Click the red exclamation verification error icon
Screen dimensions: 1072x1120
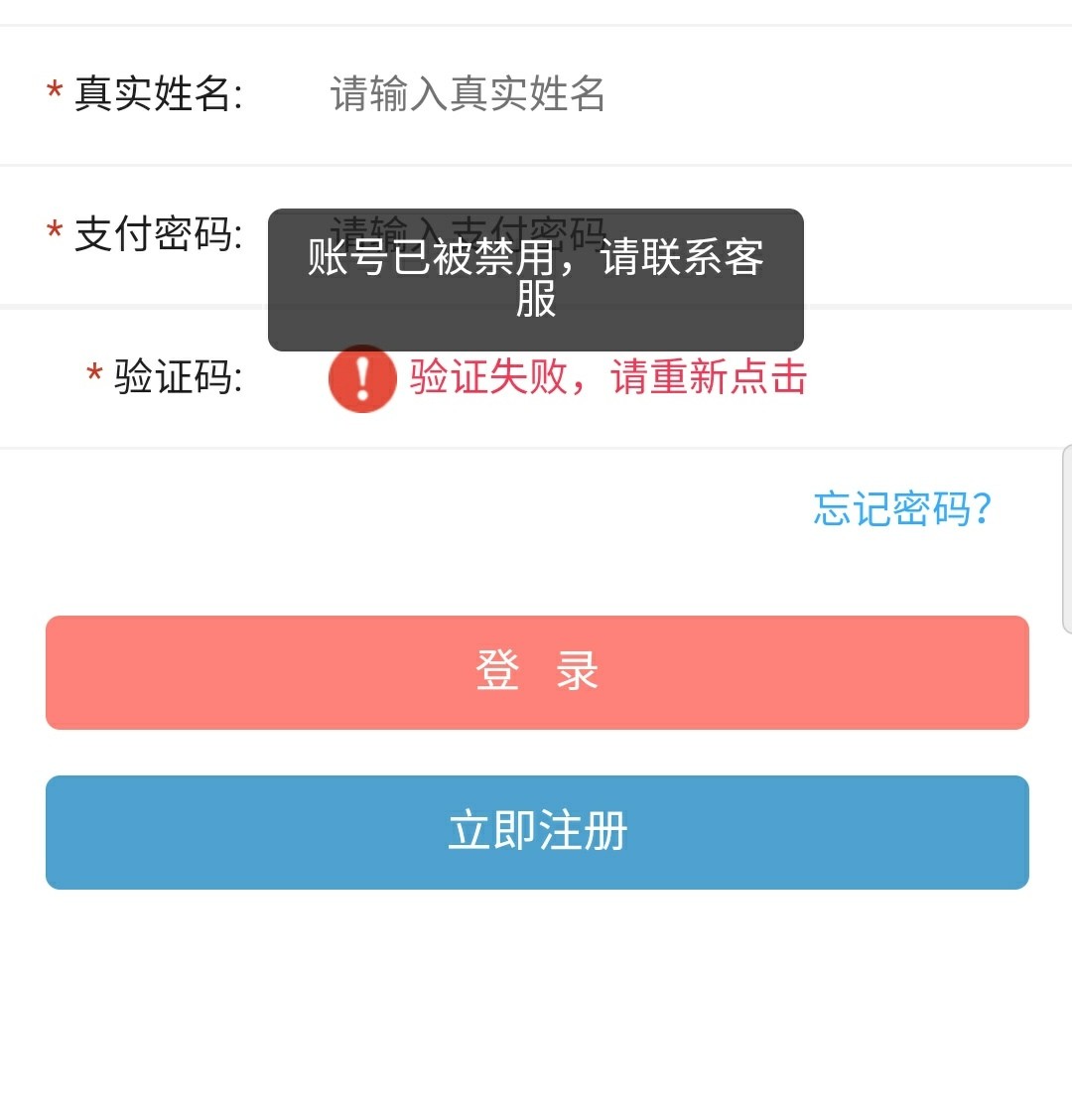point(362,378)
